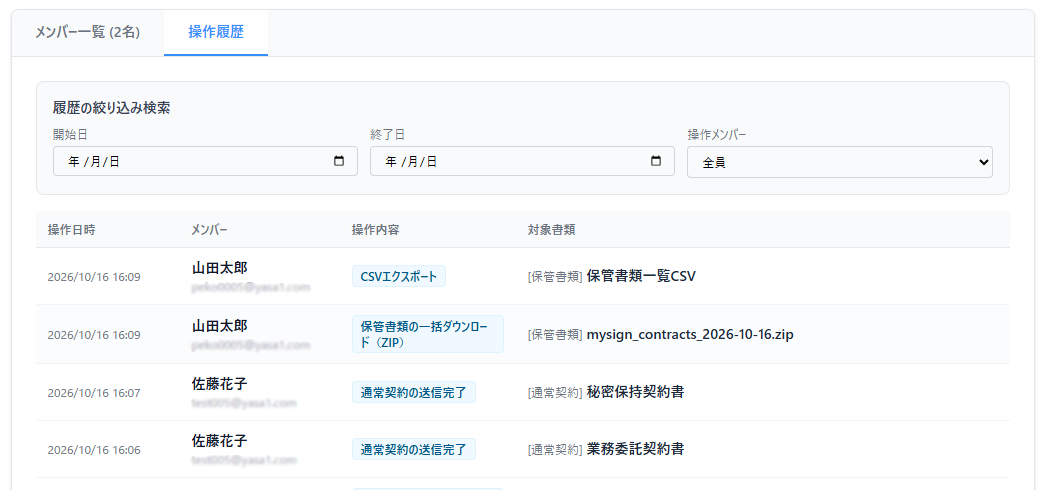Click the 開始日 date input field

[205, 161]
